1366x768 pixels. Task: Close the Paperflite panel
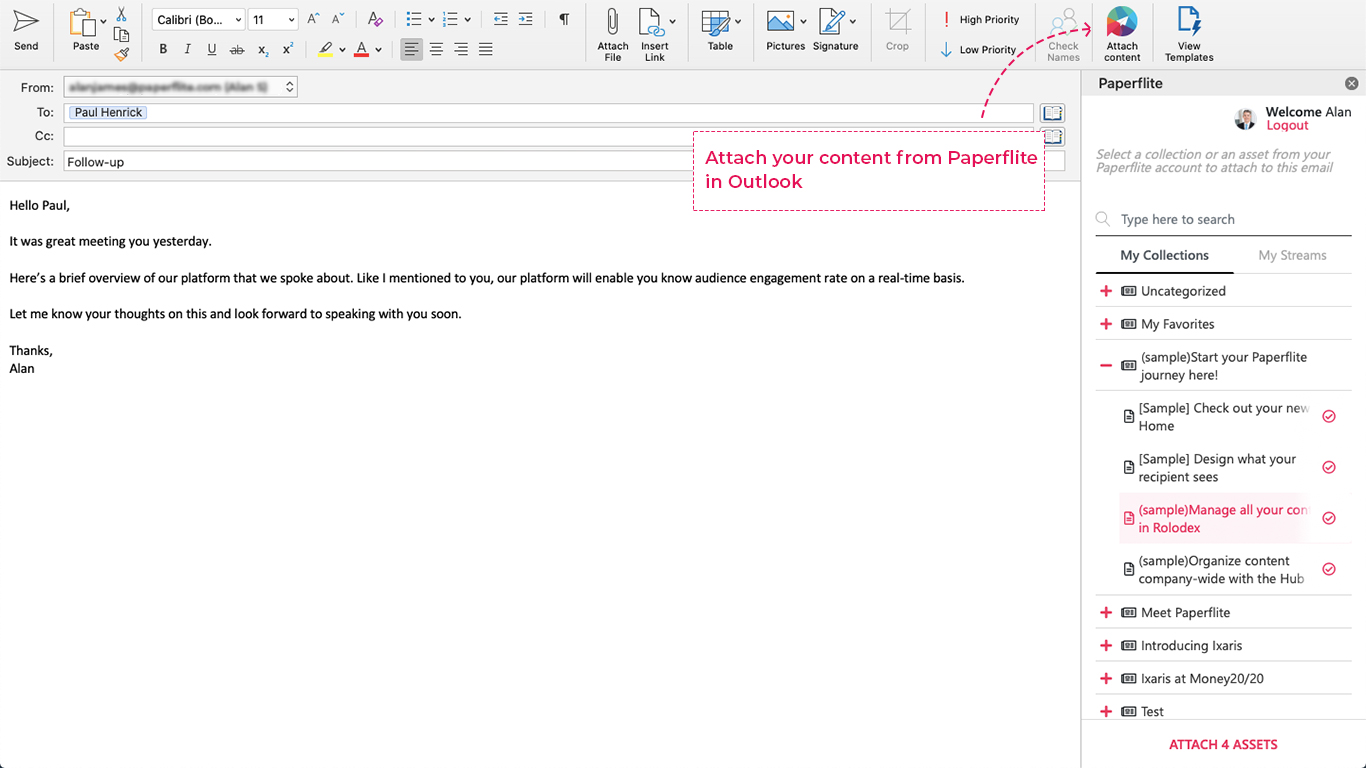click(x=1351, y=84)
